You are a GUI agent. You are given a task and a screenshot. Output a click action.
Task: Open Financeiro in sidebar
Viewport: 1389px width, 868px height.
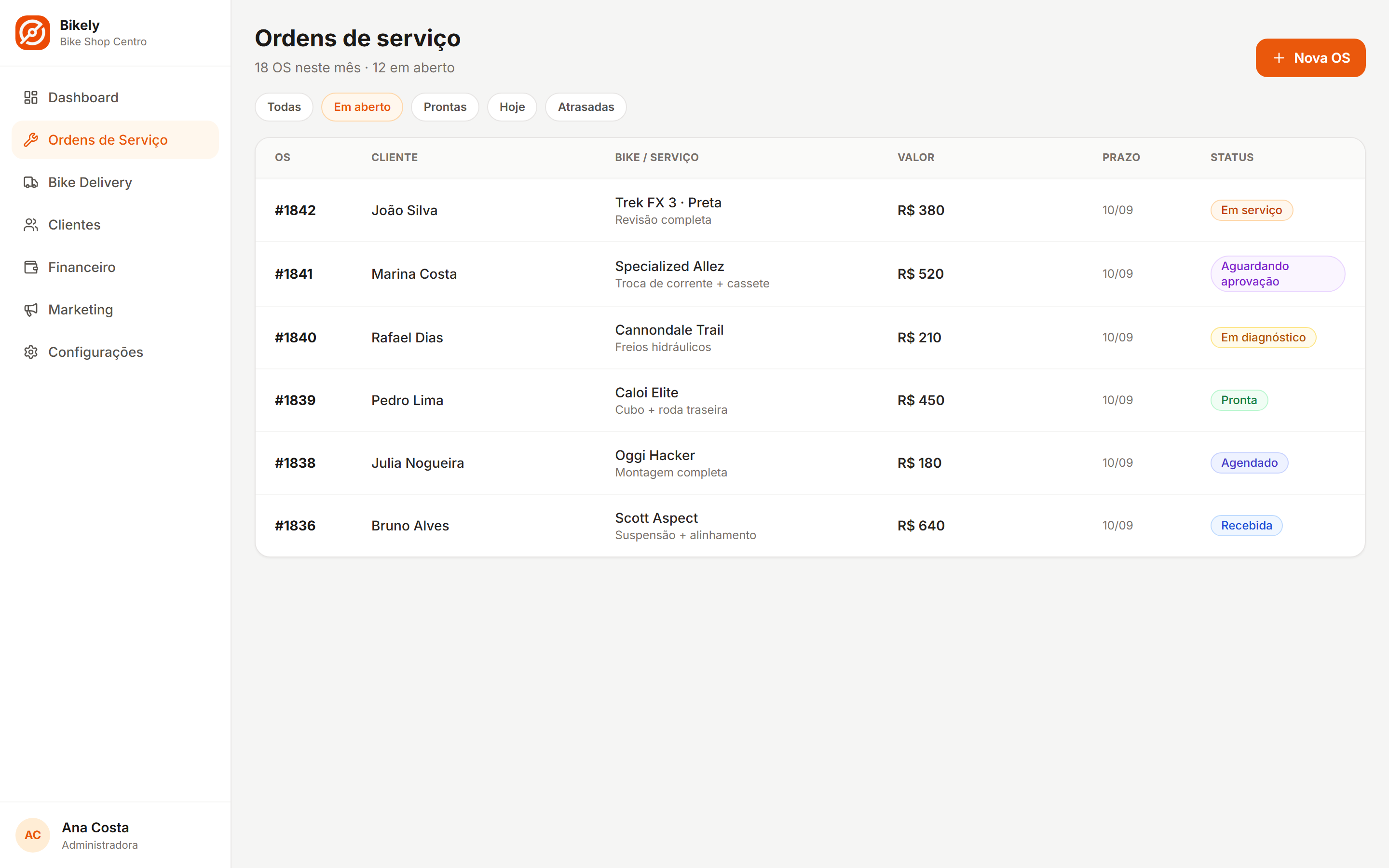click(115, 268)
